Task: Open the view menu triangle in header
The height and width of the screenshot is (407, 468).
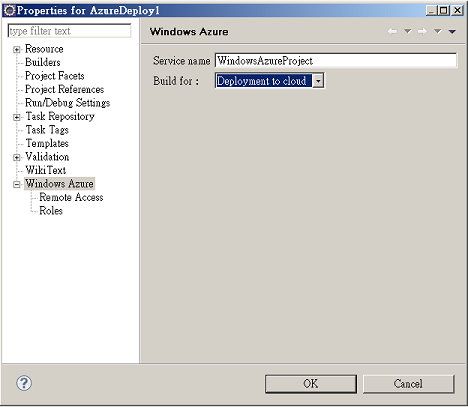Action: point(452,32)
